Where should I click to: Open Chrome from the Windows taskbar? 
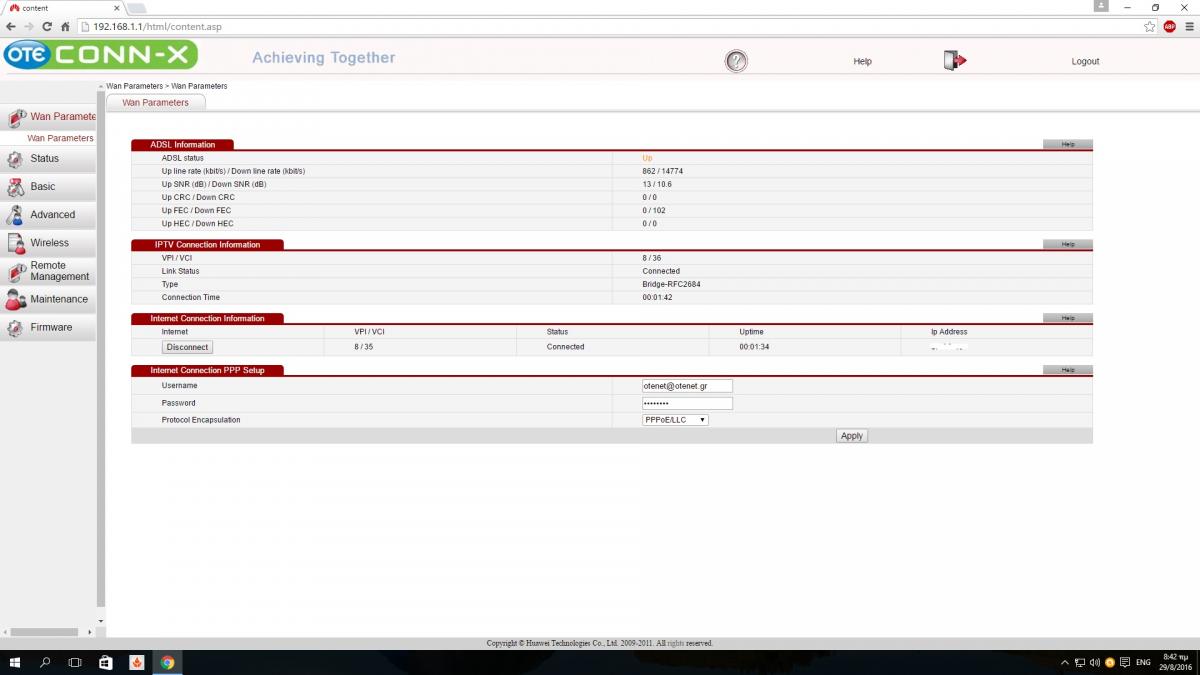point(167,662)
